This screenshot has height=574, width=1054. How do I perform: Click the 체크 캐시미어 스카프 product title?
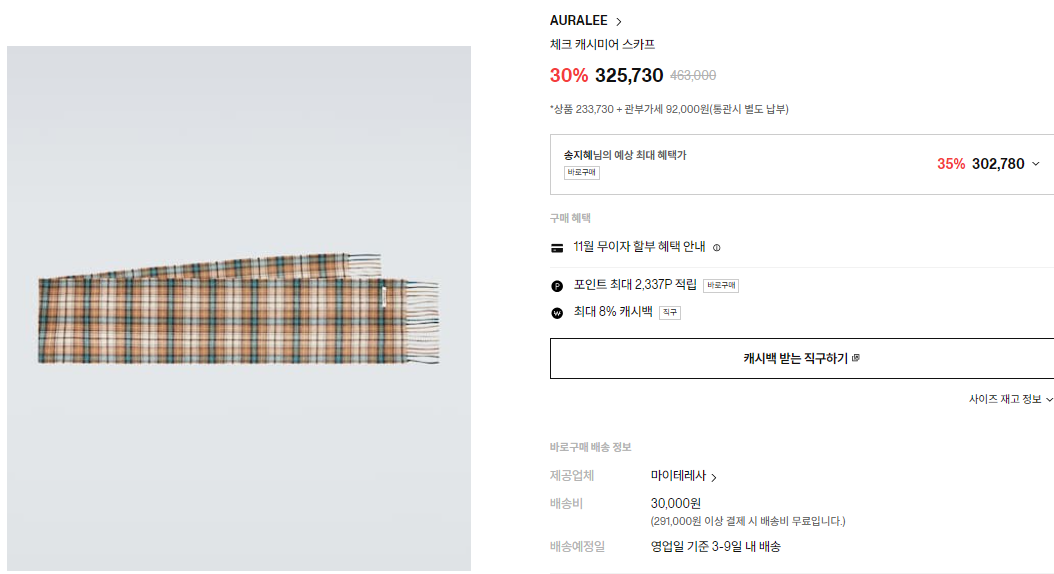click(x=602, y=45)
